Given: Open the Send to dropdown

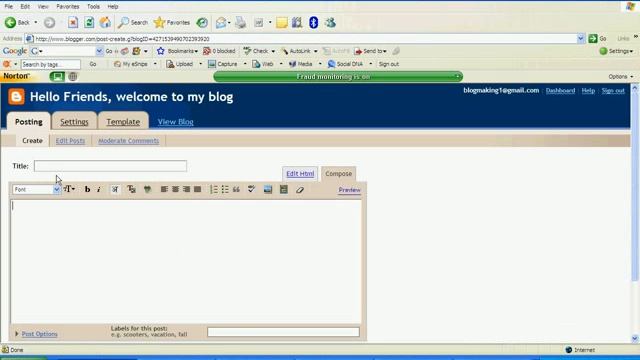Looking at the screenshot, I should pos(370,51).
